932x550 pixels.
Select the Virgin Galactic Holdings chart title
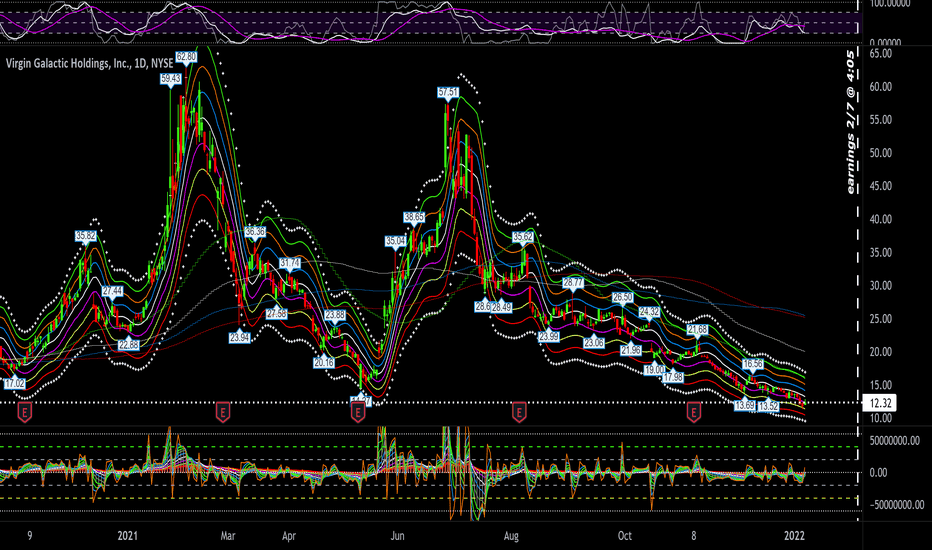(x=89, y=63)
